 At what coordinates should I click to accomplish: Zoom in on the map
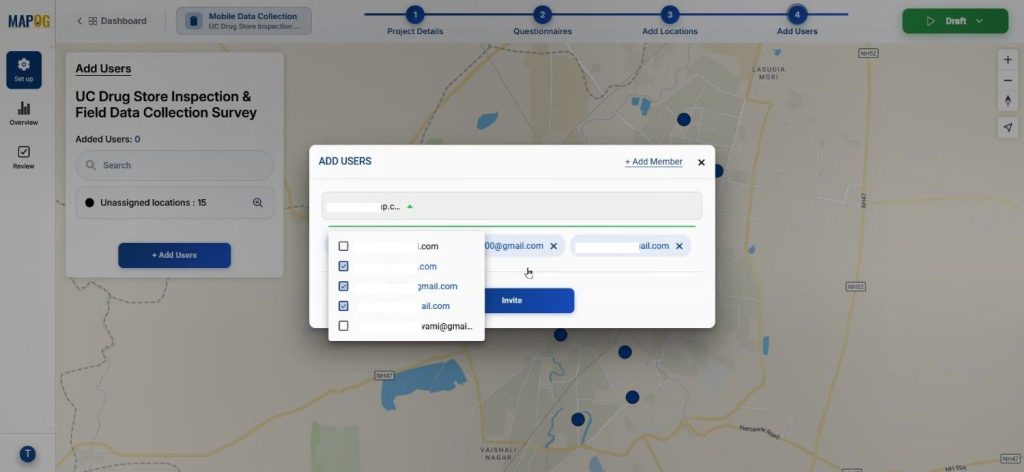[1008, 59]
